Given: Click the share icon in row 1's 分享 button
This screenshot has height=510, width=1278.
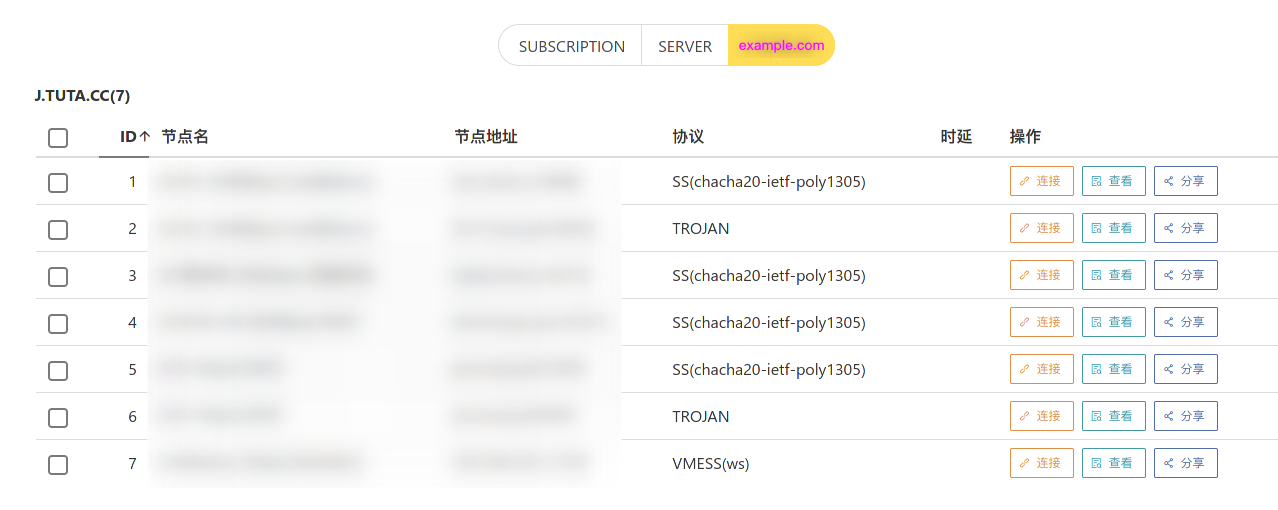Looking at the screenshot, I should pyautogui.click(x=1168, y=181).
